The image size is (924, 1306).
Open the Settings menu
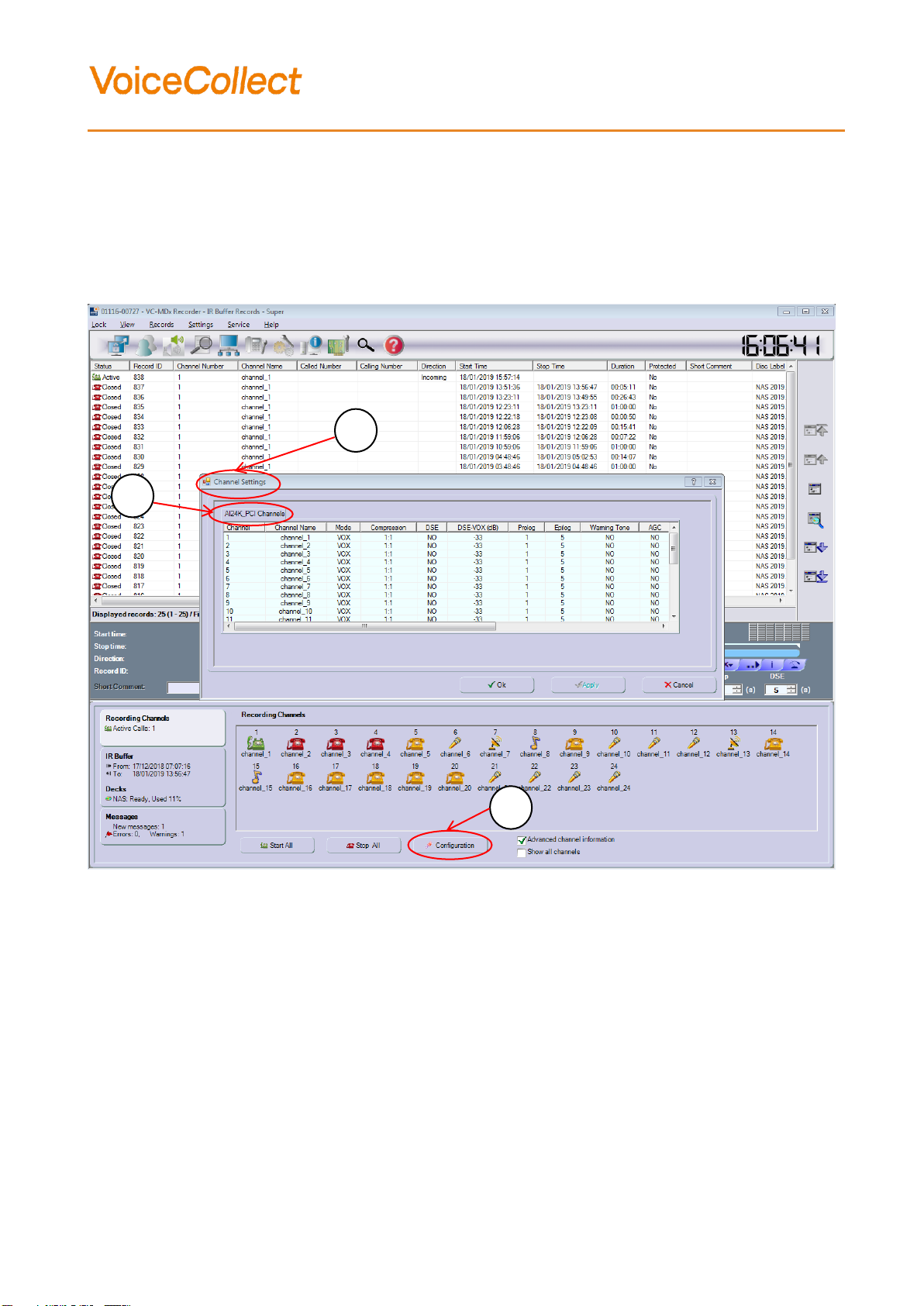coord(201,325)
